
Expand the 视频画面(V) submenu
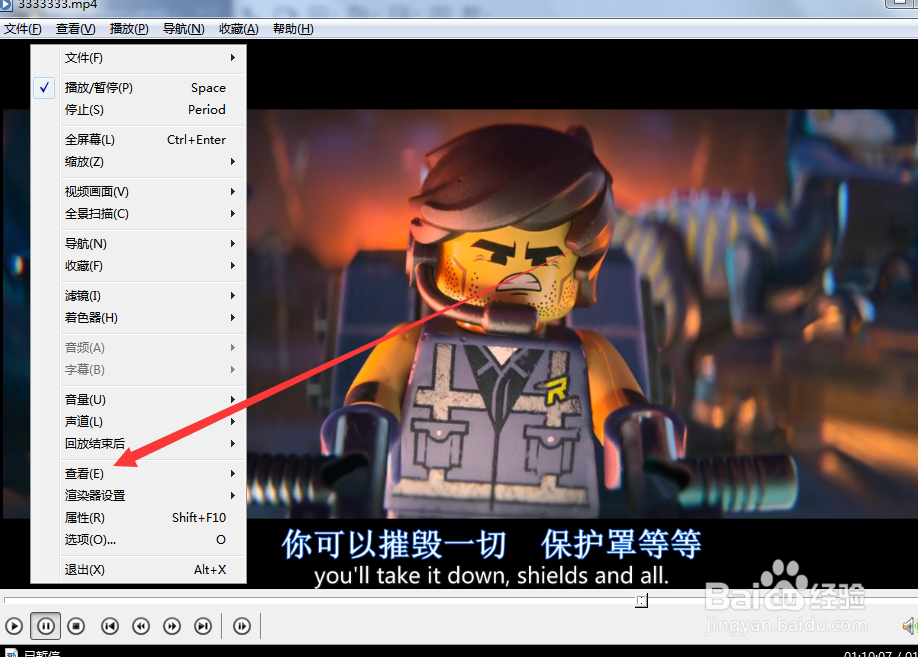[139, 191]
